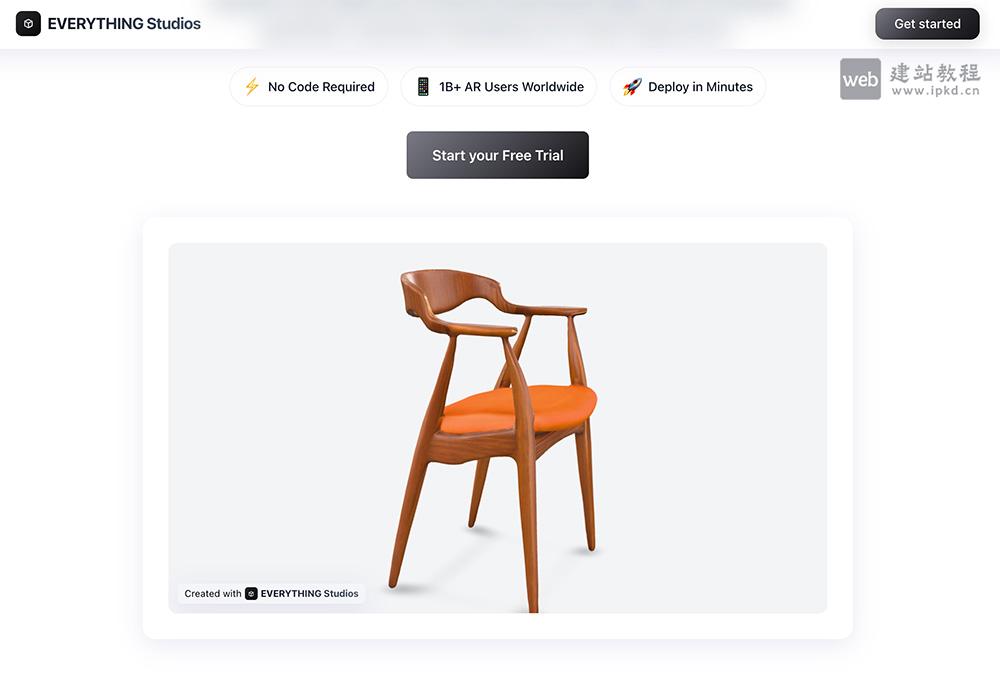Click the Chinese text in the watermark

[935, 73]
